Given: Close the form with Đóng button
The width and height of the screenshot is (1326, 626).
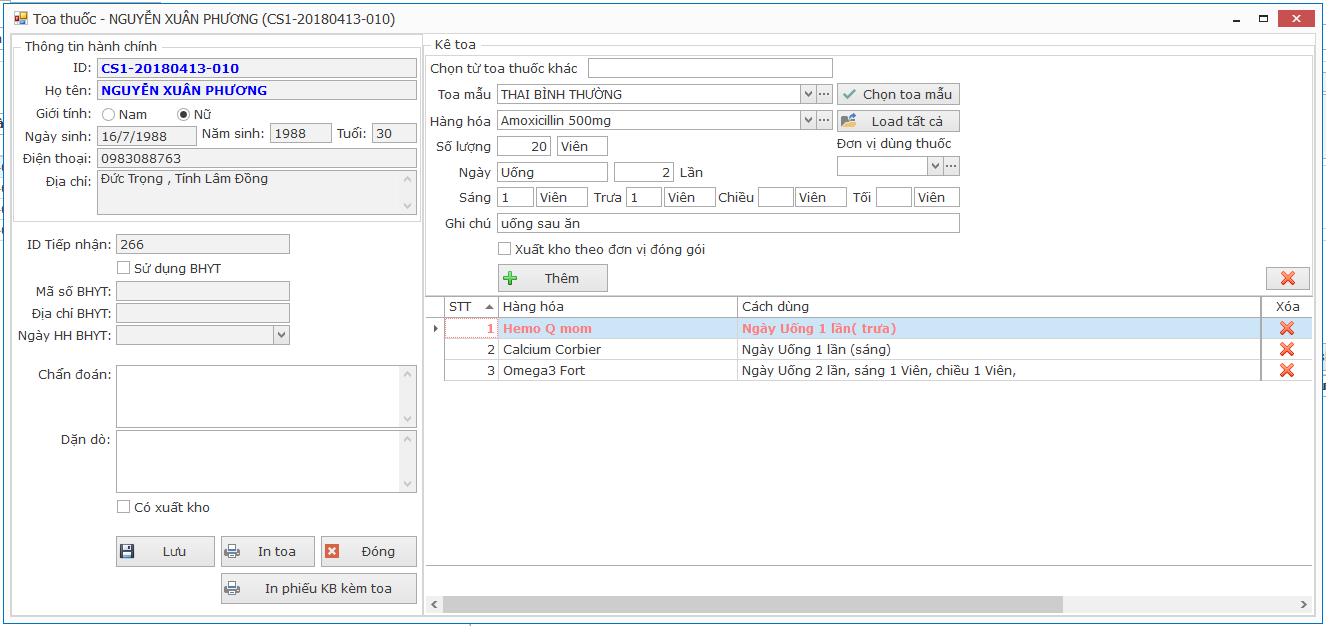Looking at the screenshot, I should click(x=369, y=551).
